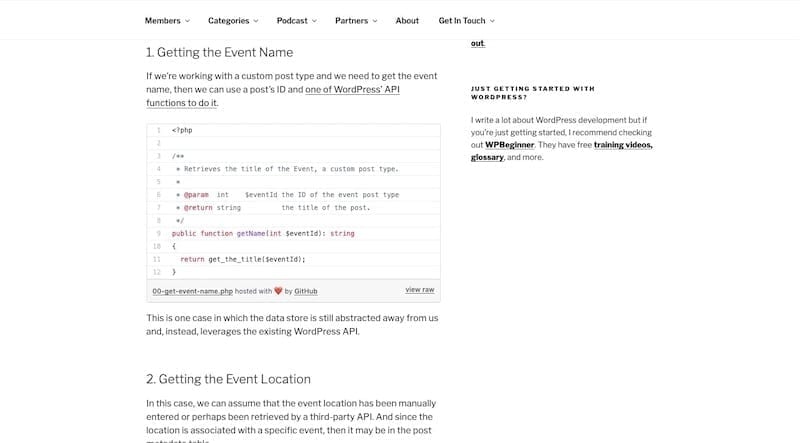Expand the Members dropdown chevron

(187, 21)
